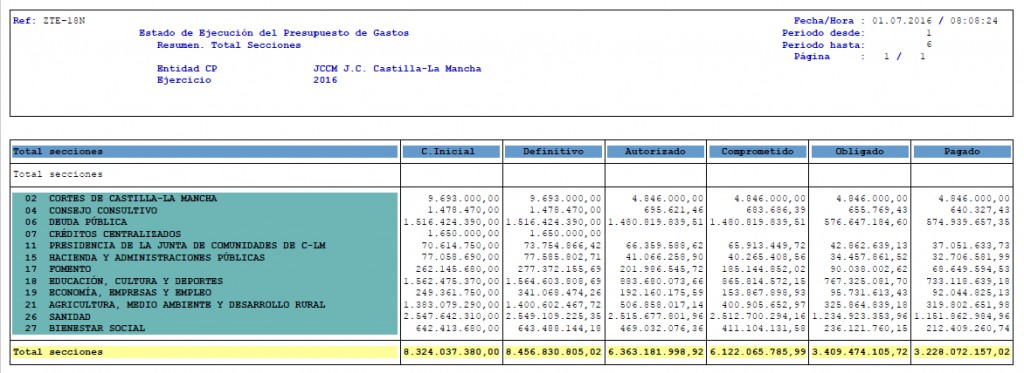
Task: Select the FOMENTO section row
Action: (x=204, y=269)
